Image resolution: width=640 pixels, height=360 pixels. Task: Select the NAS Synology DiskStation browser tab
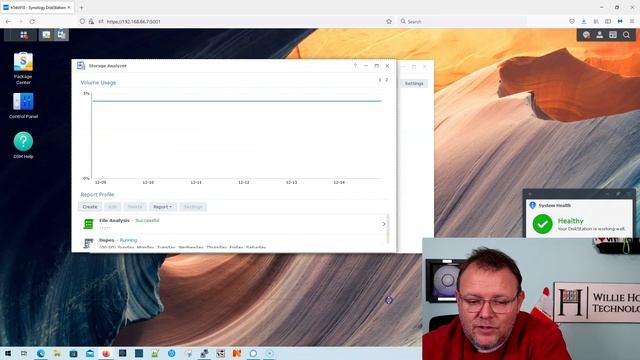37,7
